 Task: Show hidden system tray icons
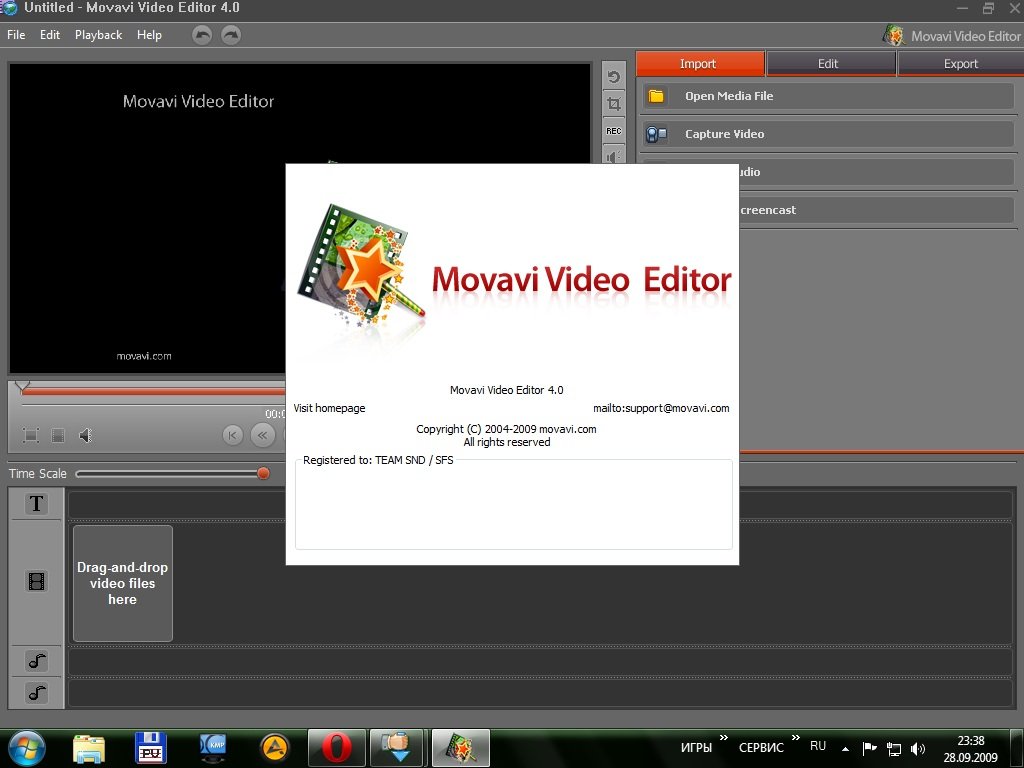coord(845,748)
